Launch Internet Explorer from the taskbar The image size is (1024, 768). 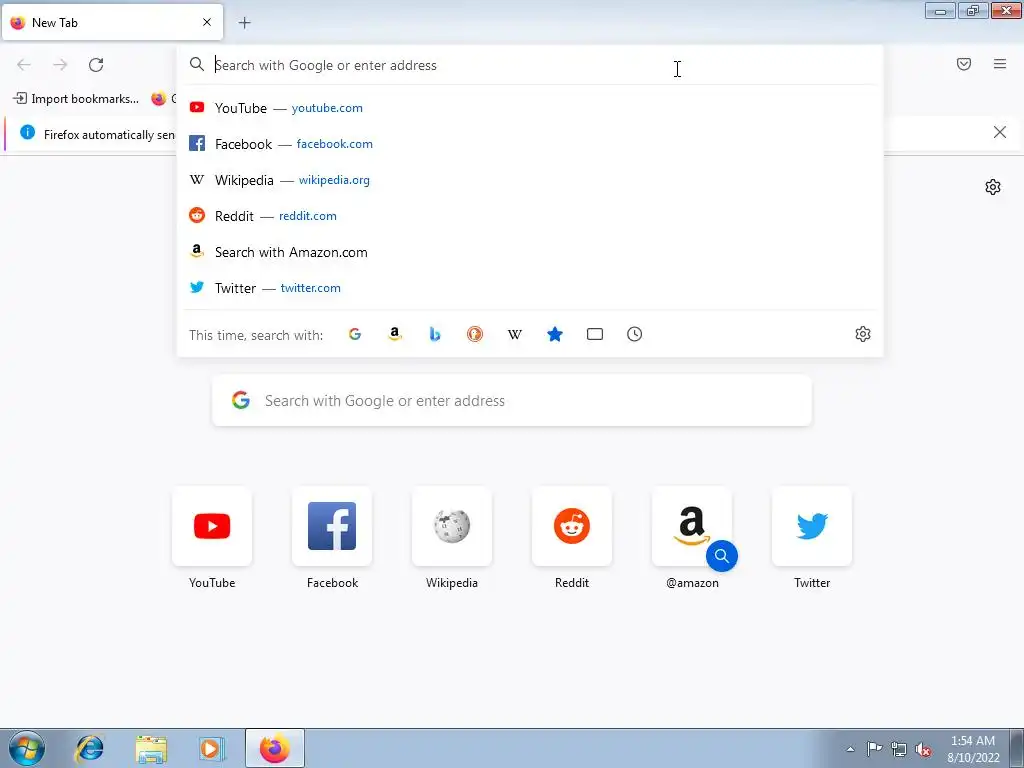89,748
